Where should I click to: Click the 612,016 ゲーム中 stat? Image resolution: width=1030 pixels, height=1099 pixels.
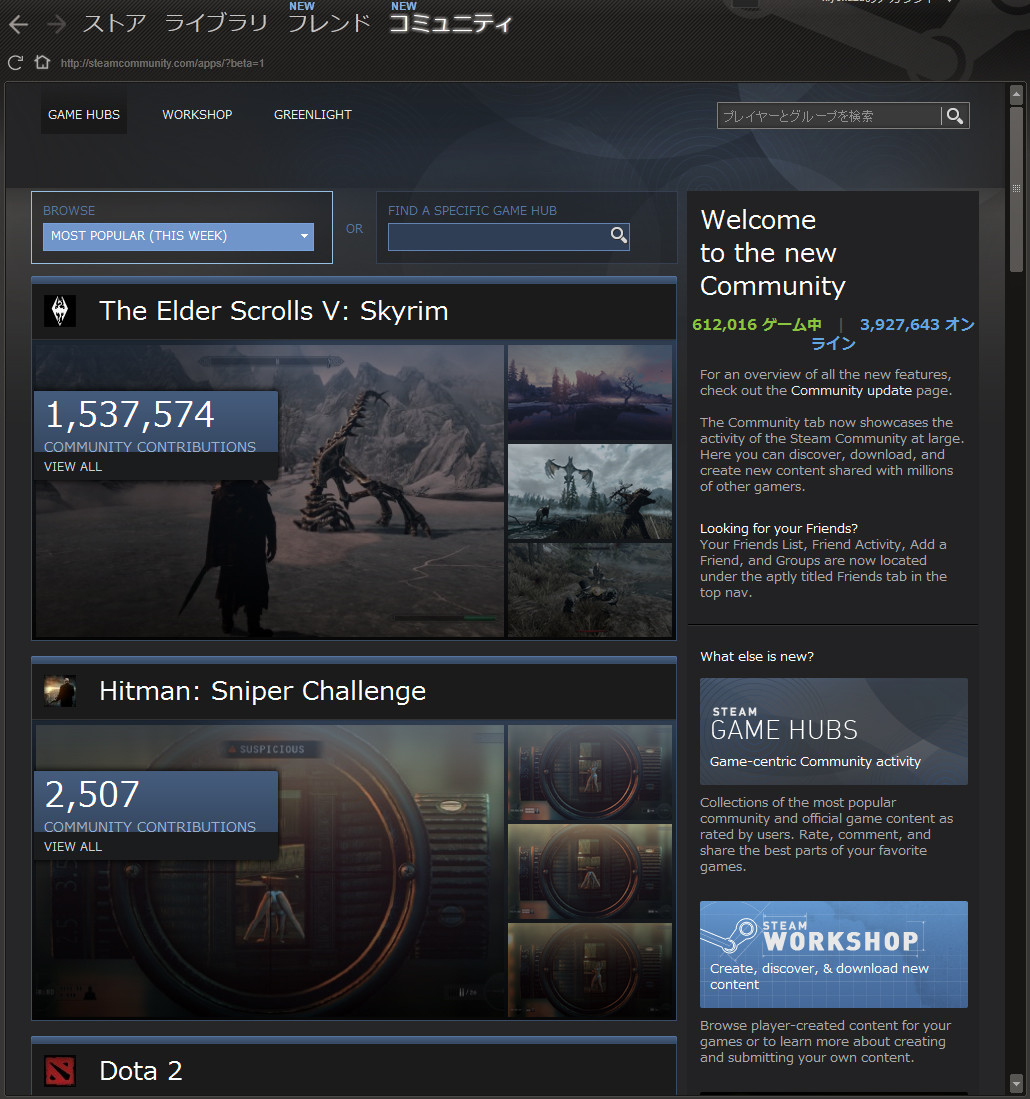click(x=757, y=325)
